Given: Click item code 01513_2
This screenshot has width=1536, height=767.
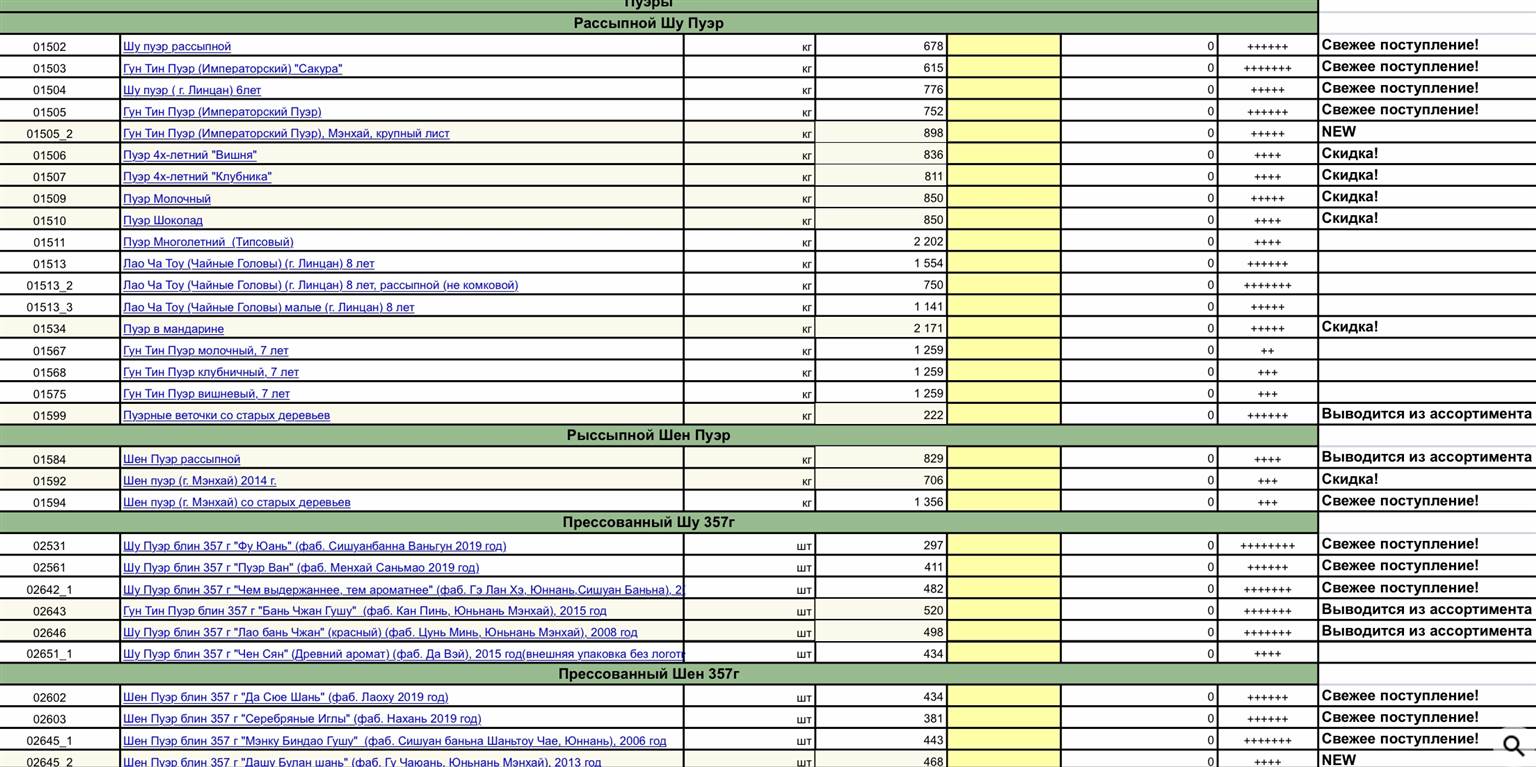Looking at the screenshot, I should click(50, 286).
